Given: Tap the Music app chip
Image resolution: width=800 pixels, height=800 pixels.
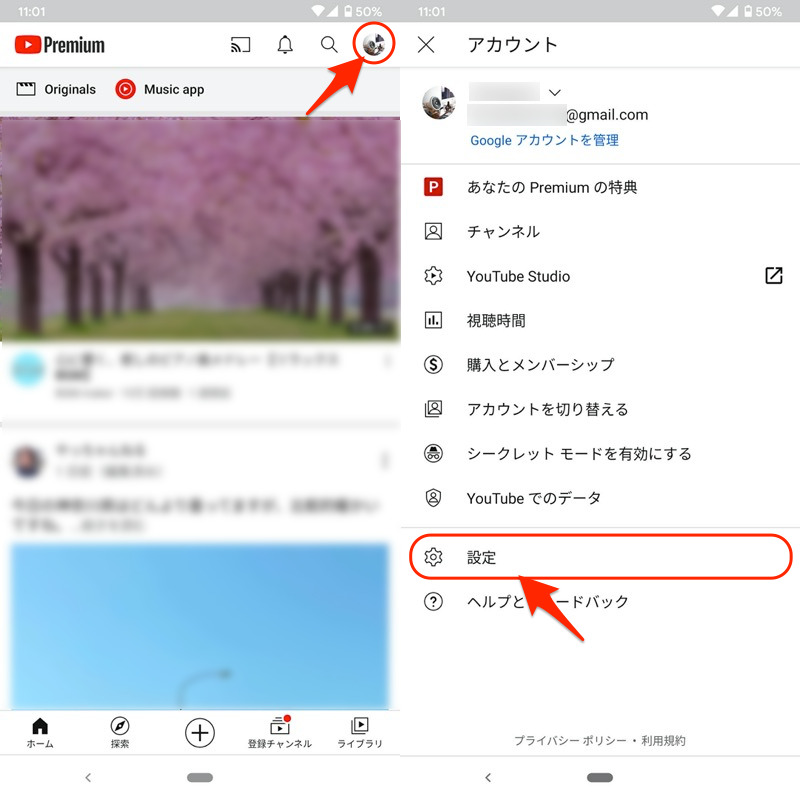Looking at the screenshot, I should (160, 90).
